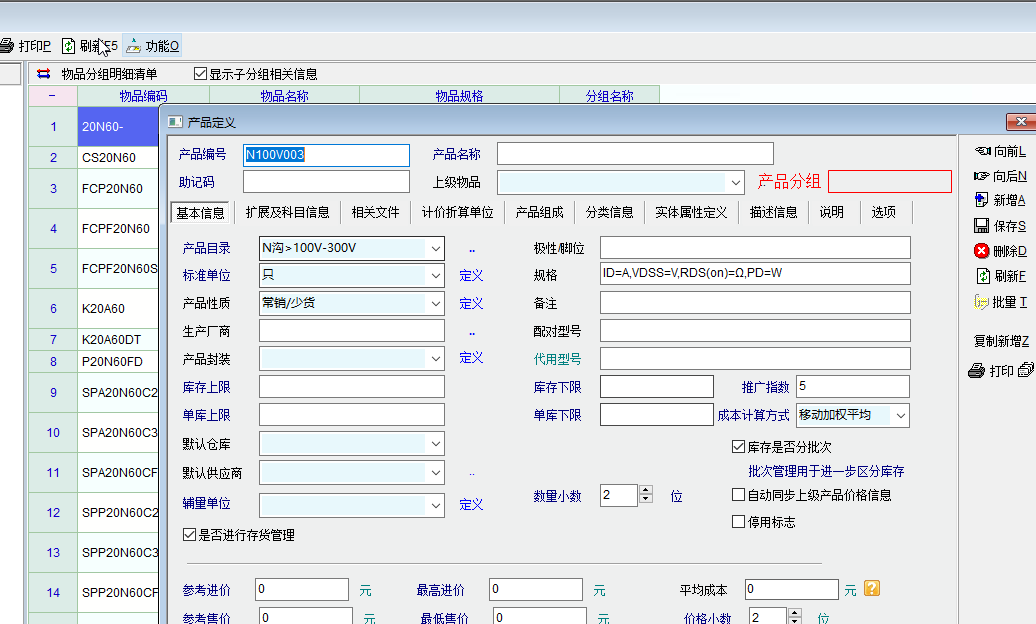This screenshot has width=1036, height=624.
Task: Toggle the 显示子分组相关信息 checkbox
Action: 200,74
